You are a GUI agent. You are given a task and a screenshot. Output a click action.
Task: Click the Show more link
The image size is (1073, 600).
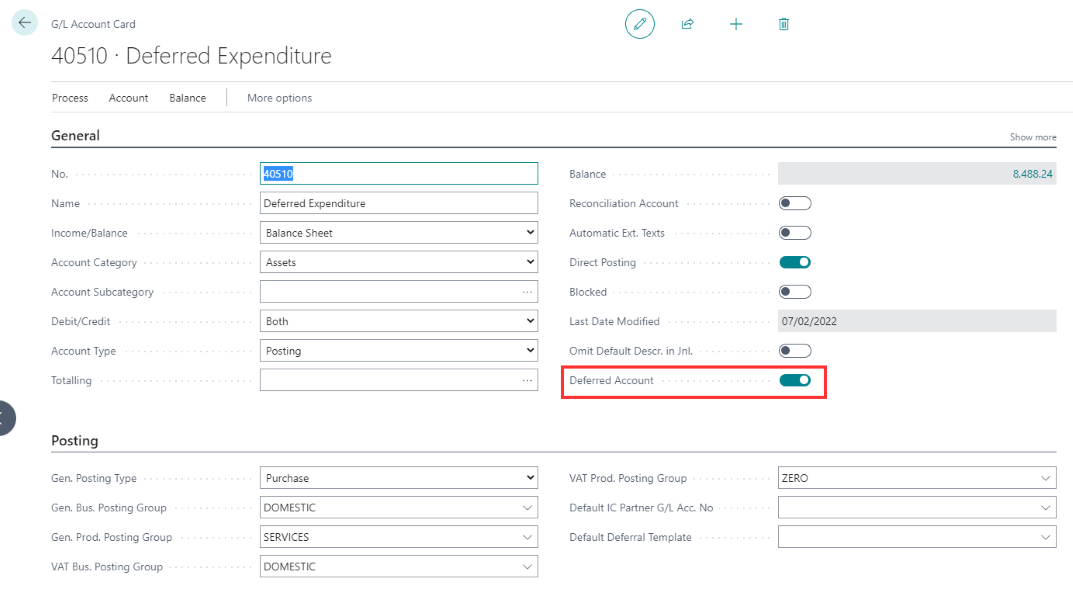(1032, 137)
